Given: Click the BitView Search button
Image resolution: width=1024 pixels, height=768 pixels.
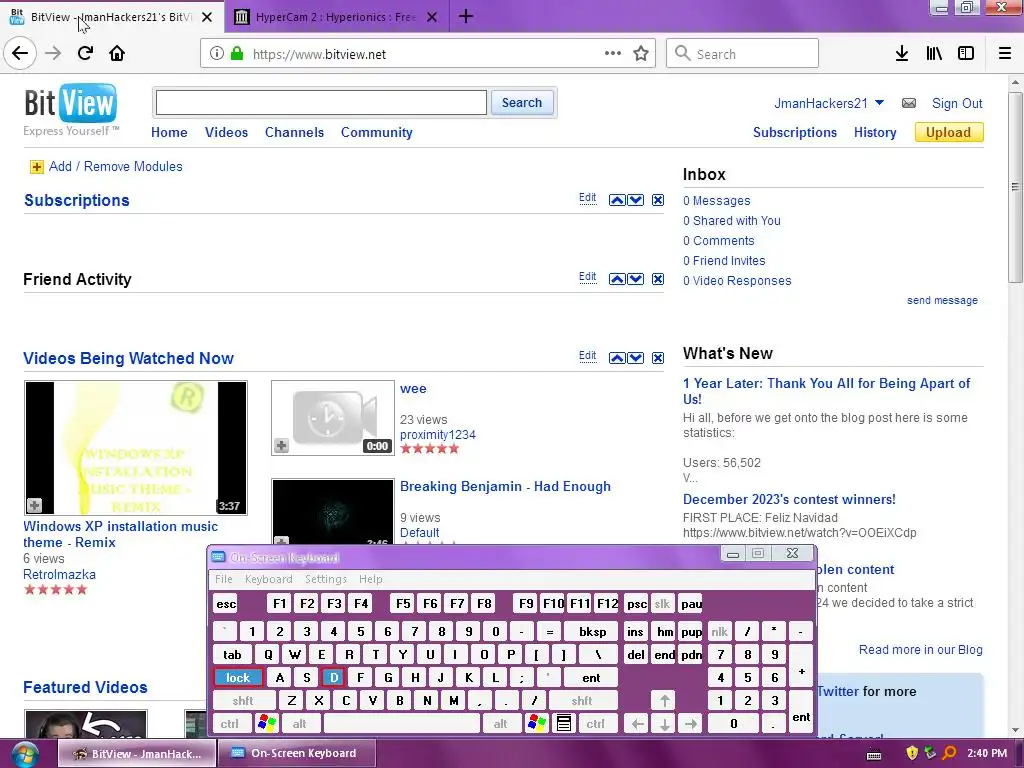Looking at the screenshot, I should [x=522, y=103].
